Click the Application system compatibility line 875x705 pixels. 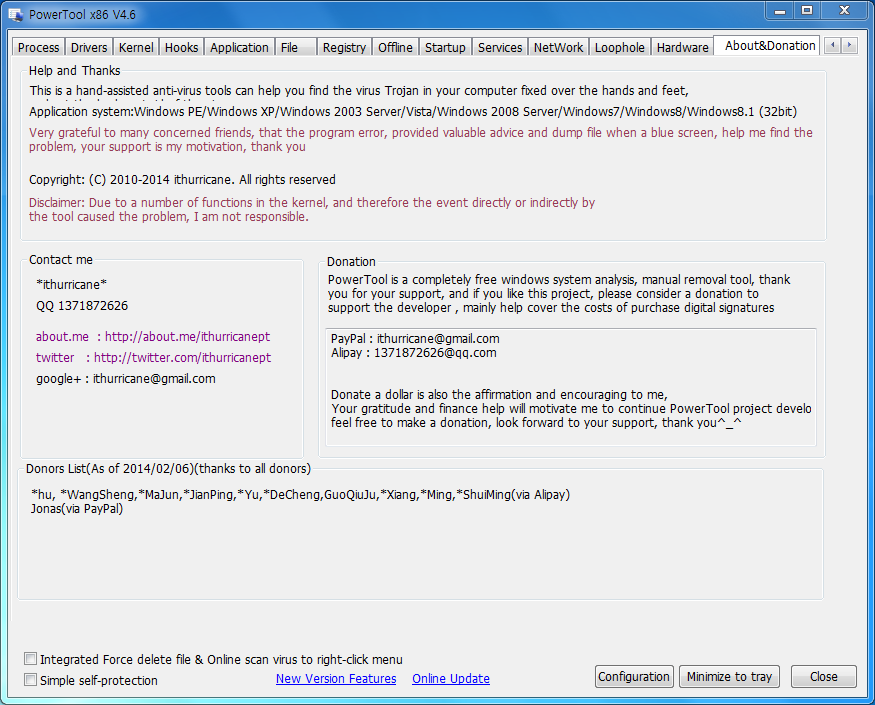(x=413, y=112)
